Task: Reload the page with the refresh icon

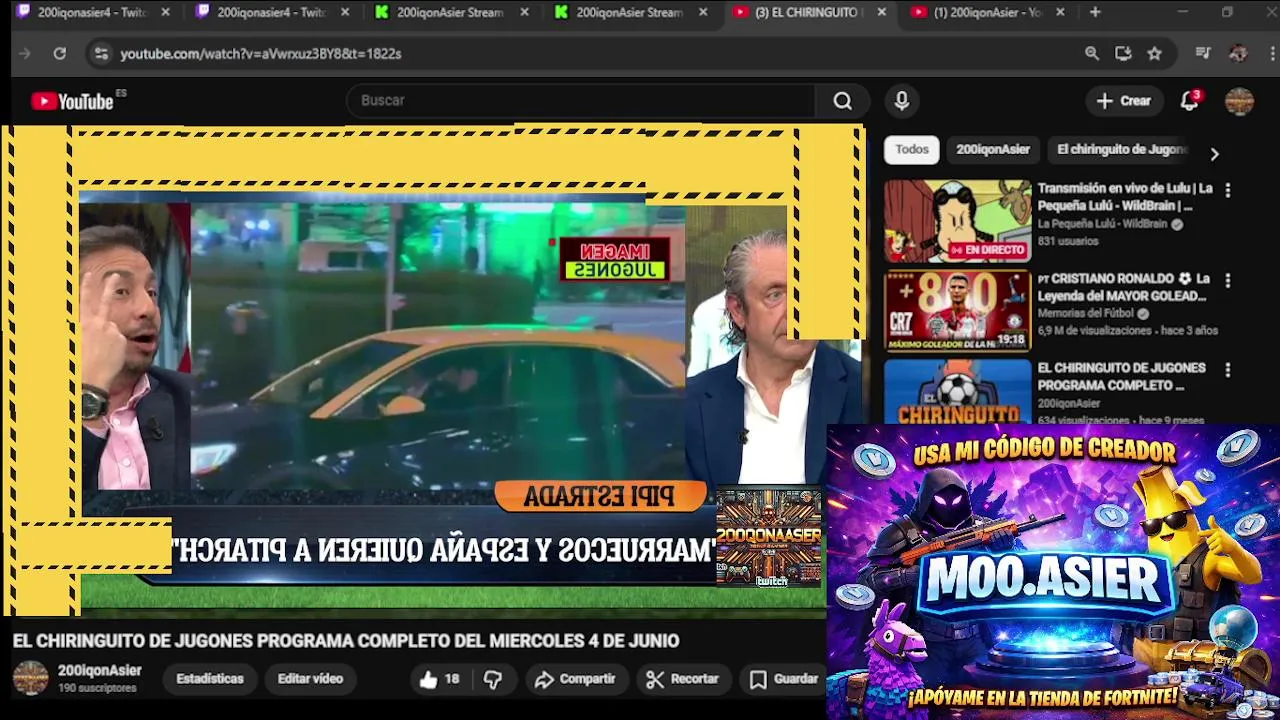Action: click(60, 54)
